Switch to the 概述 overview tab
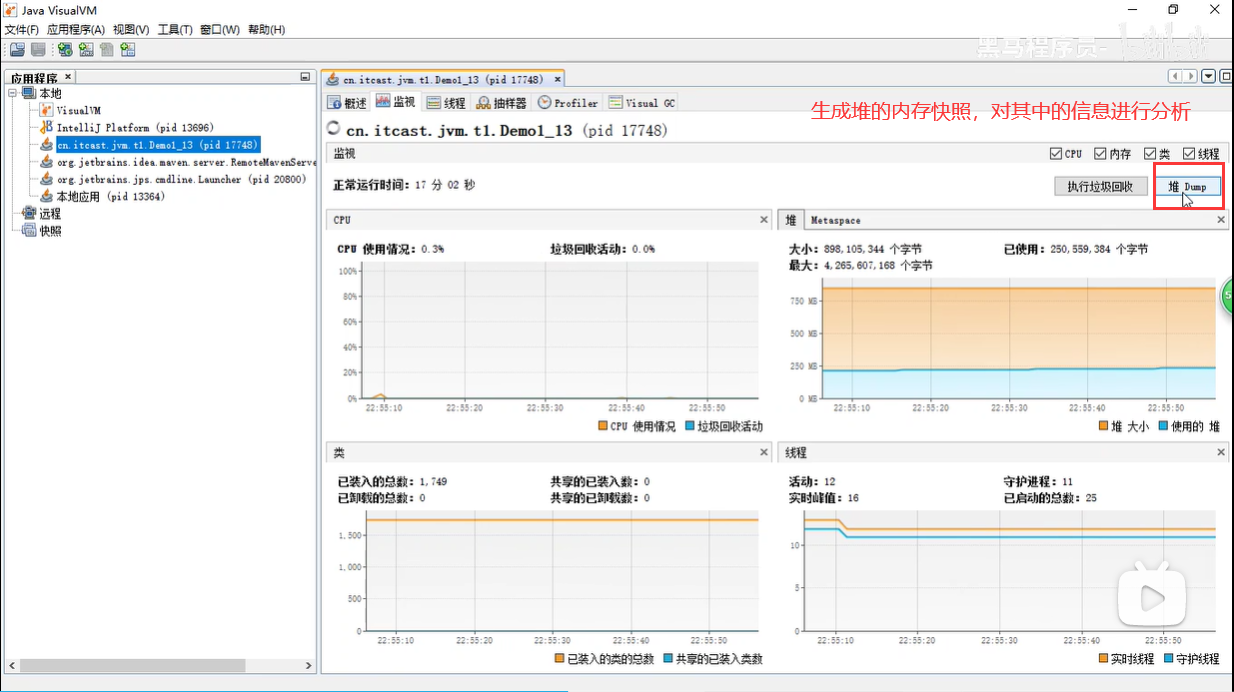Screen dimensions: 1234x692 pos(347,103)
